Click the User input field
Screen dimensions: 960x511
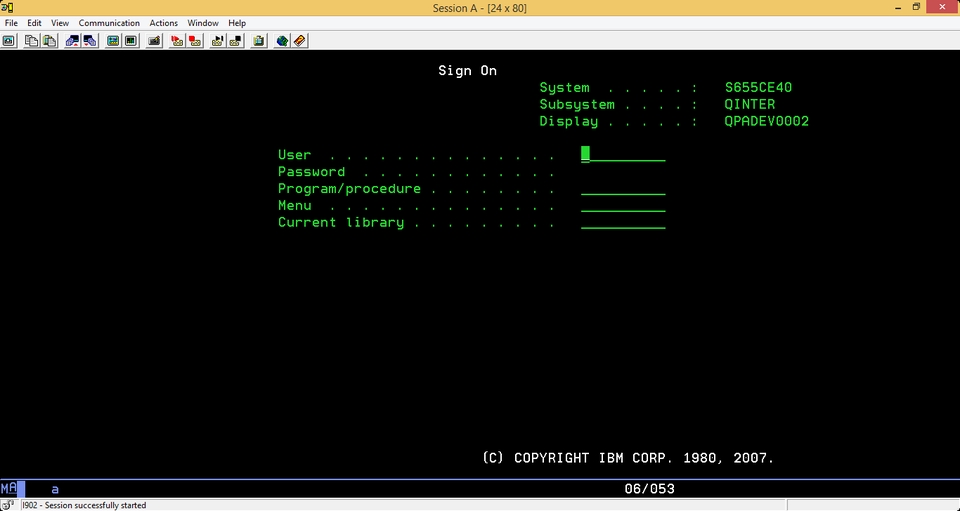tap(623, 154)
